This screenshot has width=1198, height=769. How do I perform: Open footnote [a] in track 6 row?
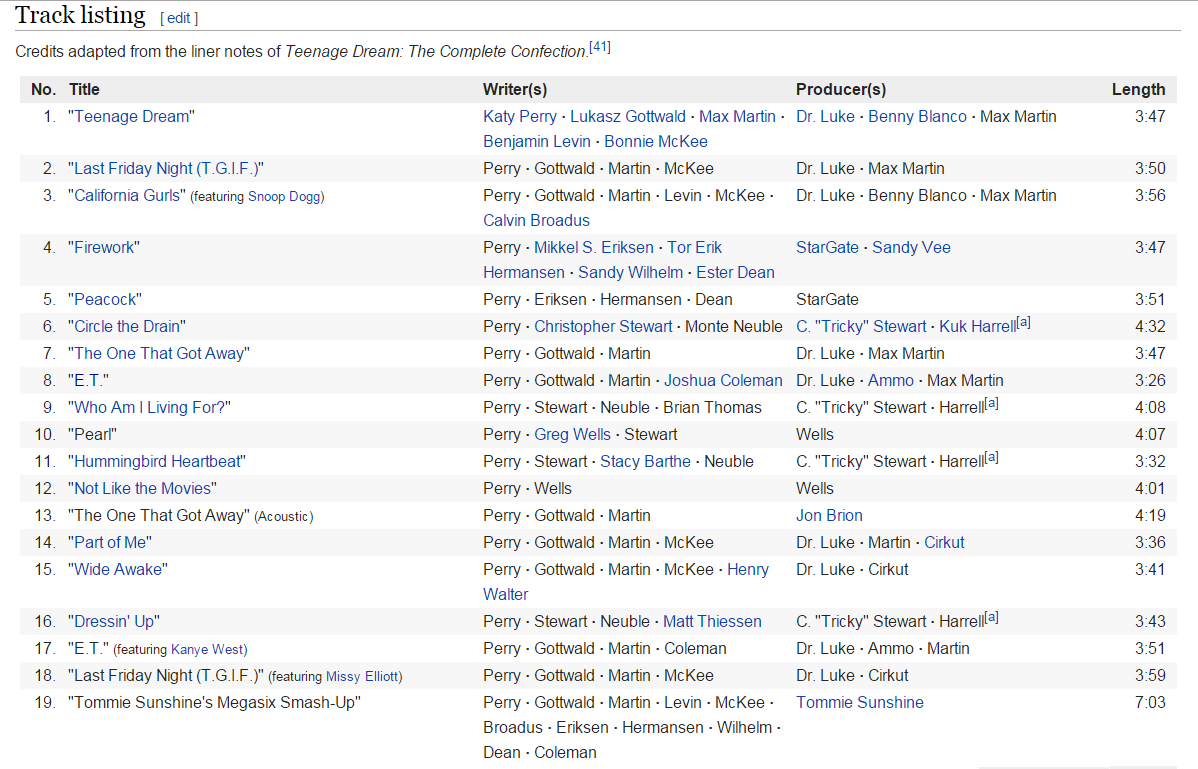click(x=1024, y=322)
